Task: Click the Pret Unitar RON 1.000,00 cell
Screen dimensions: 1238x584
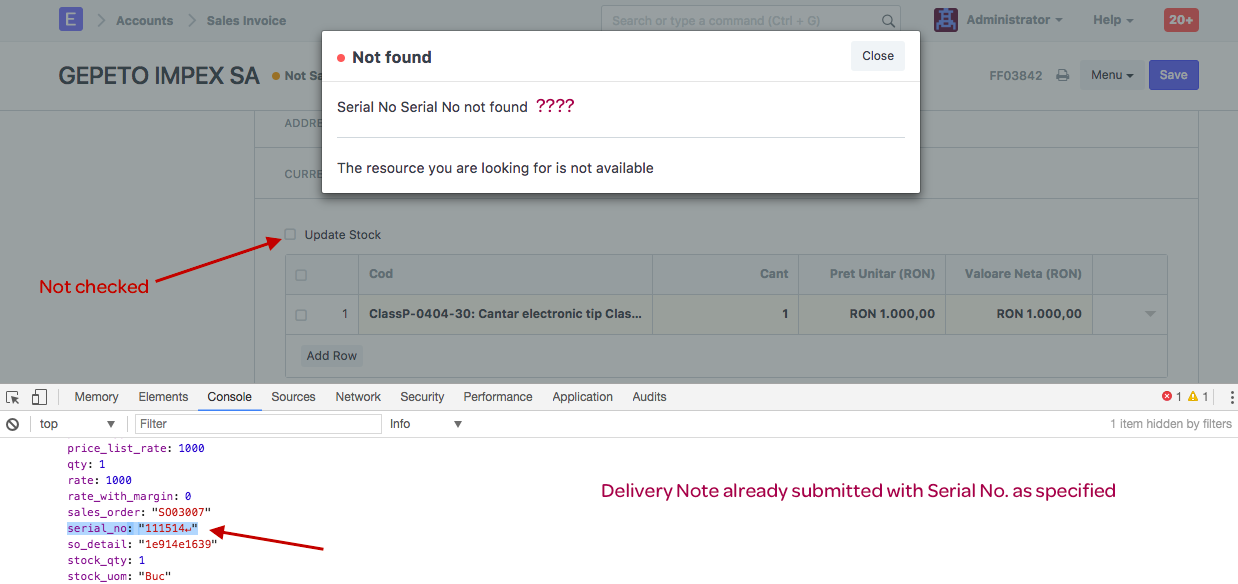Action: click(871, 314)
